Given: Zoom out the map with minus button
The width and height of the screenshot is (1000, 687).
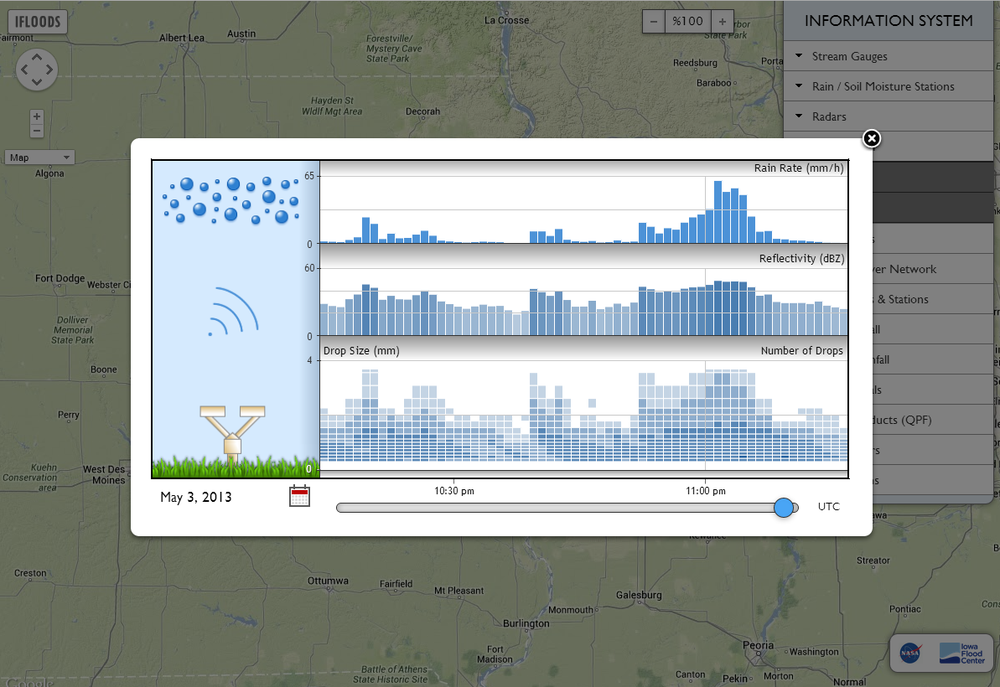Looking at the screenshot, I should point(37,131).
